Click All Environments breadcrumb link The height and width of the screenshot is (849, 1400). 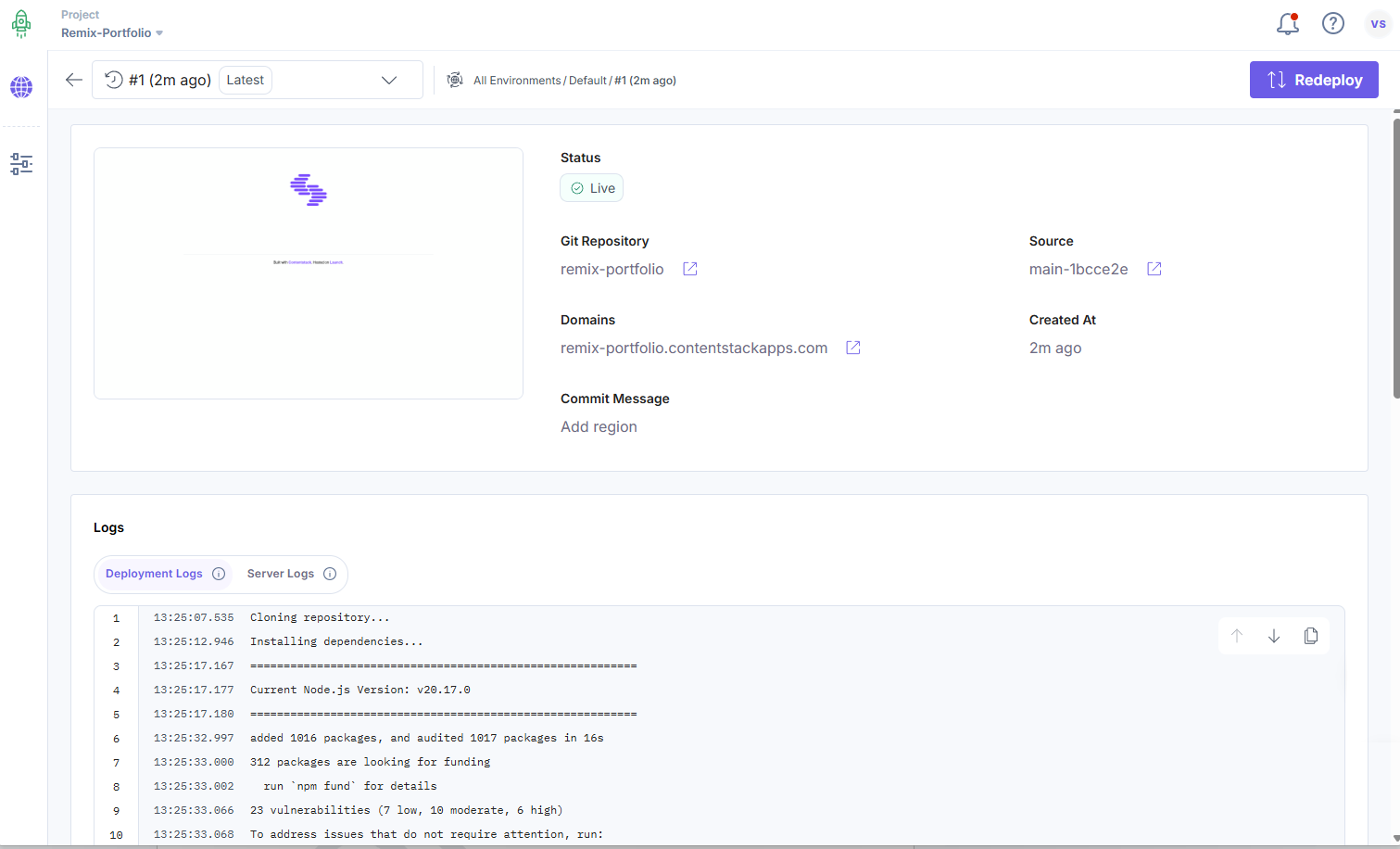(517, 81)
